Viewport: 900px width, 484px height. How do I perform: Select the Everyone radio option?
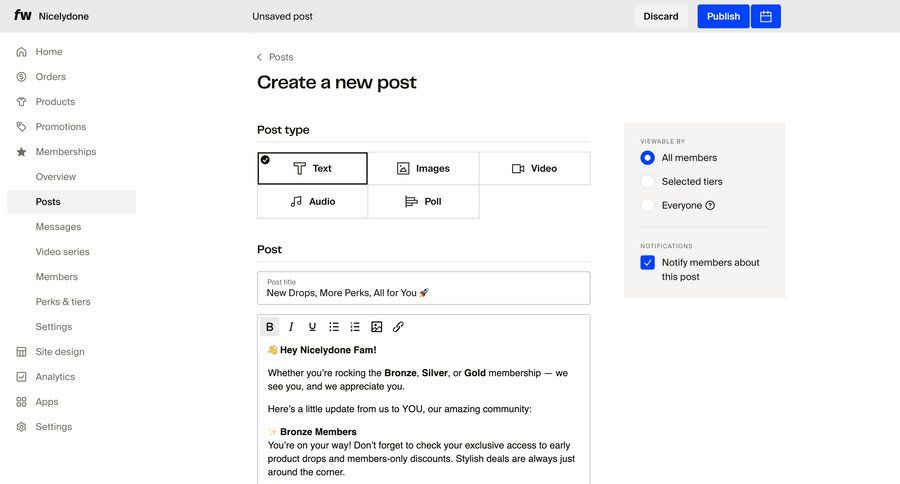click(x=647, y=206)
